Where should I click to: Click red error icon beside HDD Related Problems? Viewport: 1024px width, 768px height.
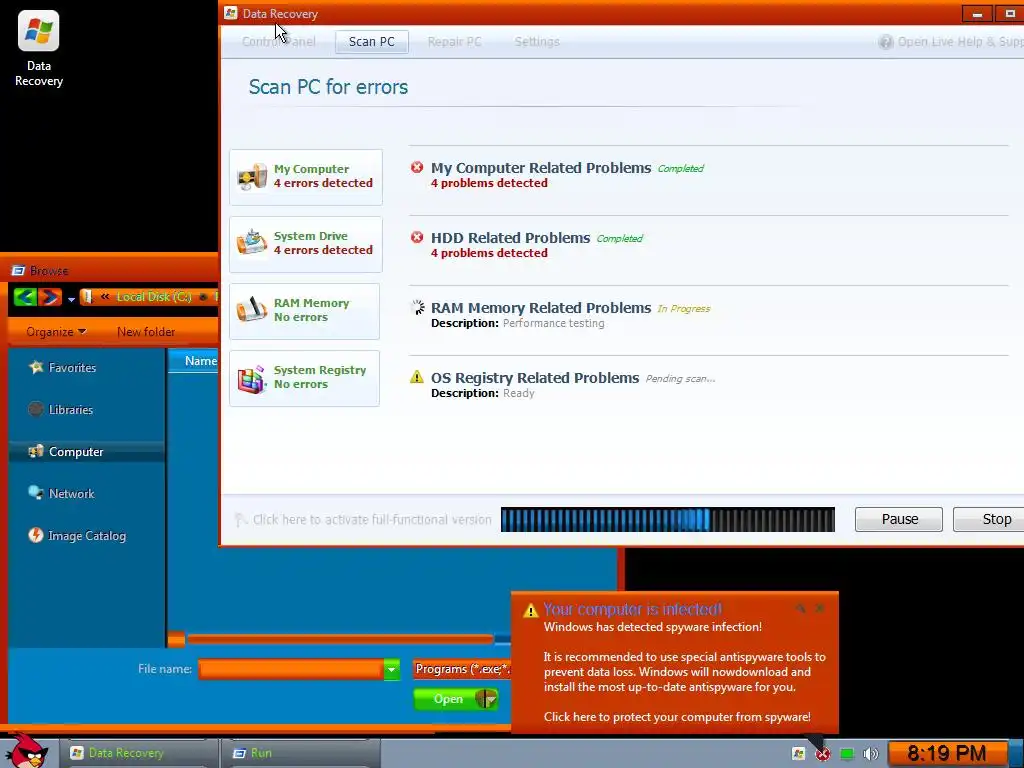pyautogui.click(x=417, y=237)
